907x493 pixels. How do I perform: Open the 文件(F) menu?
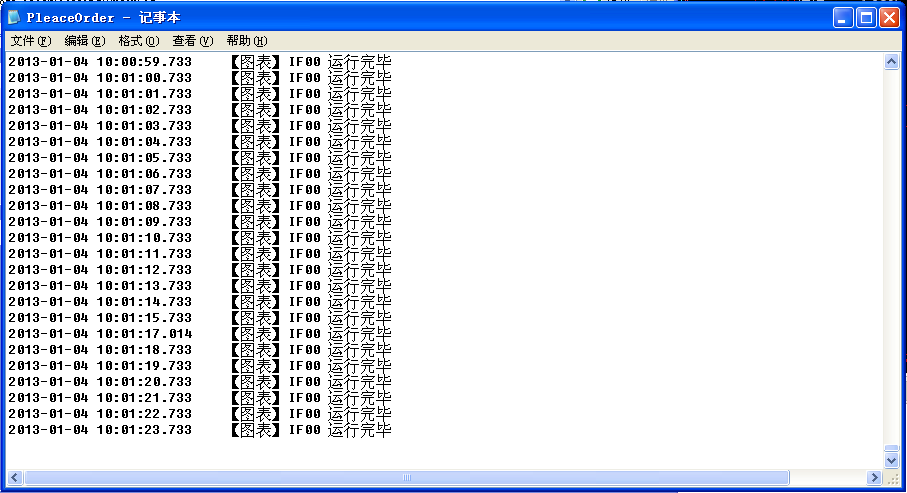[31, 41]
